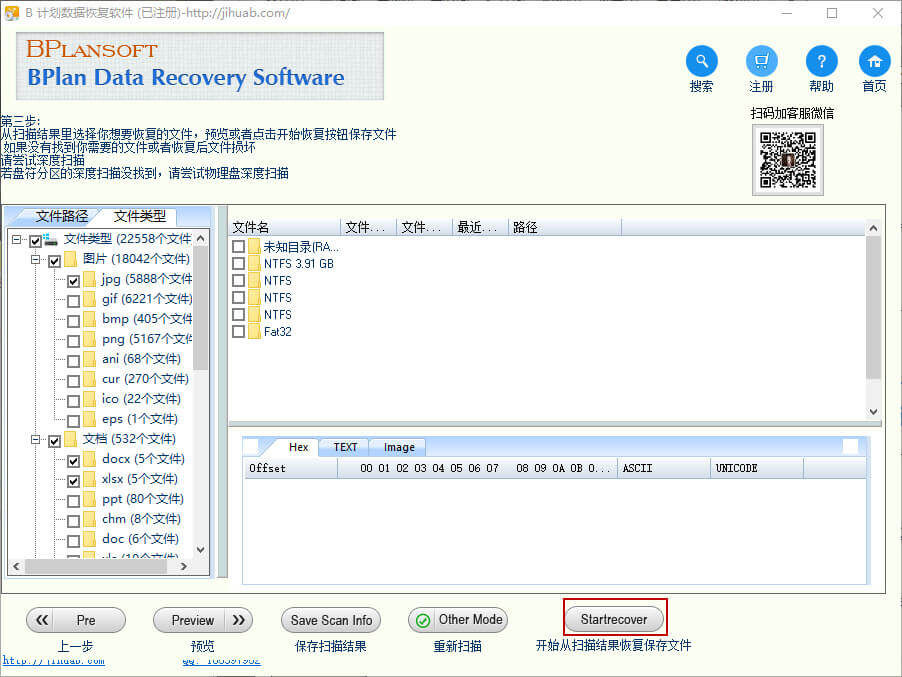The image size is (902, 677).
Task: Click the Fat32 folder icon in file list
Action: 254,332
